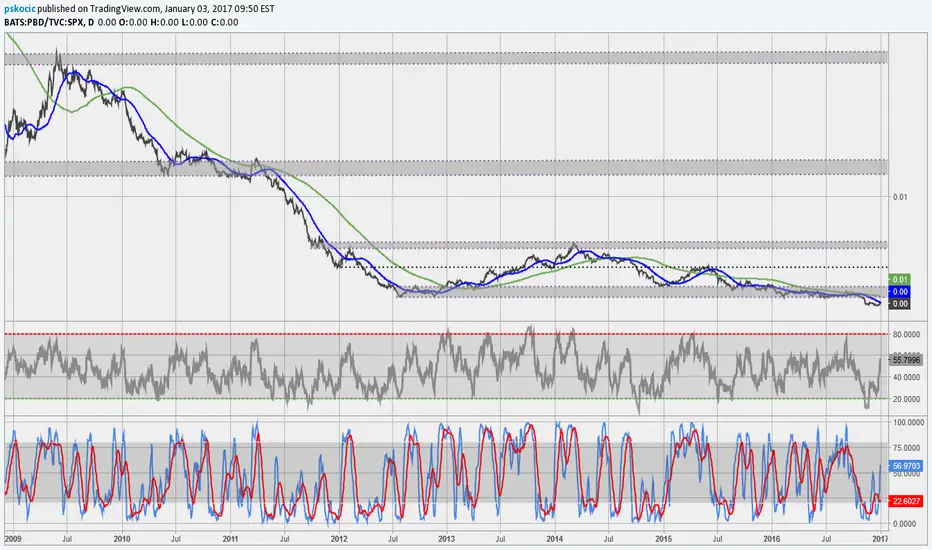This screenshot has width=932, height=550.
Task: Open the pskocic author profile link
Action: tap(20, 9)
